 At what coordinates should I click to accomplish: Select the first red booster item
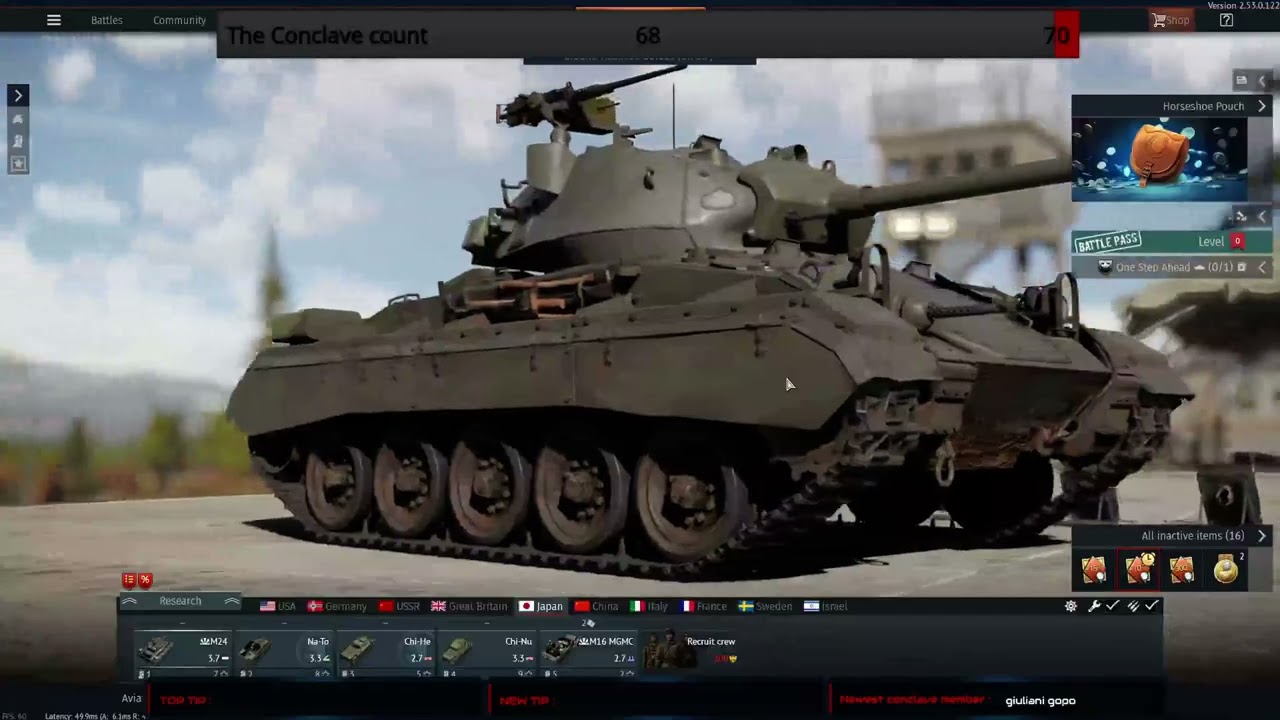(x=1094, y=569)
